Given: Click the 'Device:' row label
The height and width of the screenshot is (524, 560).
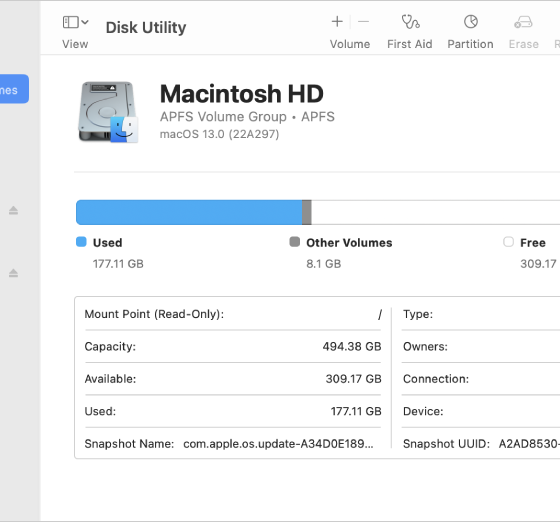Looking at the screenshot, I should click(423, 411).
